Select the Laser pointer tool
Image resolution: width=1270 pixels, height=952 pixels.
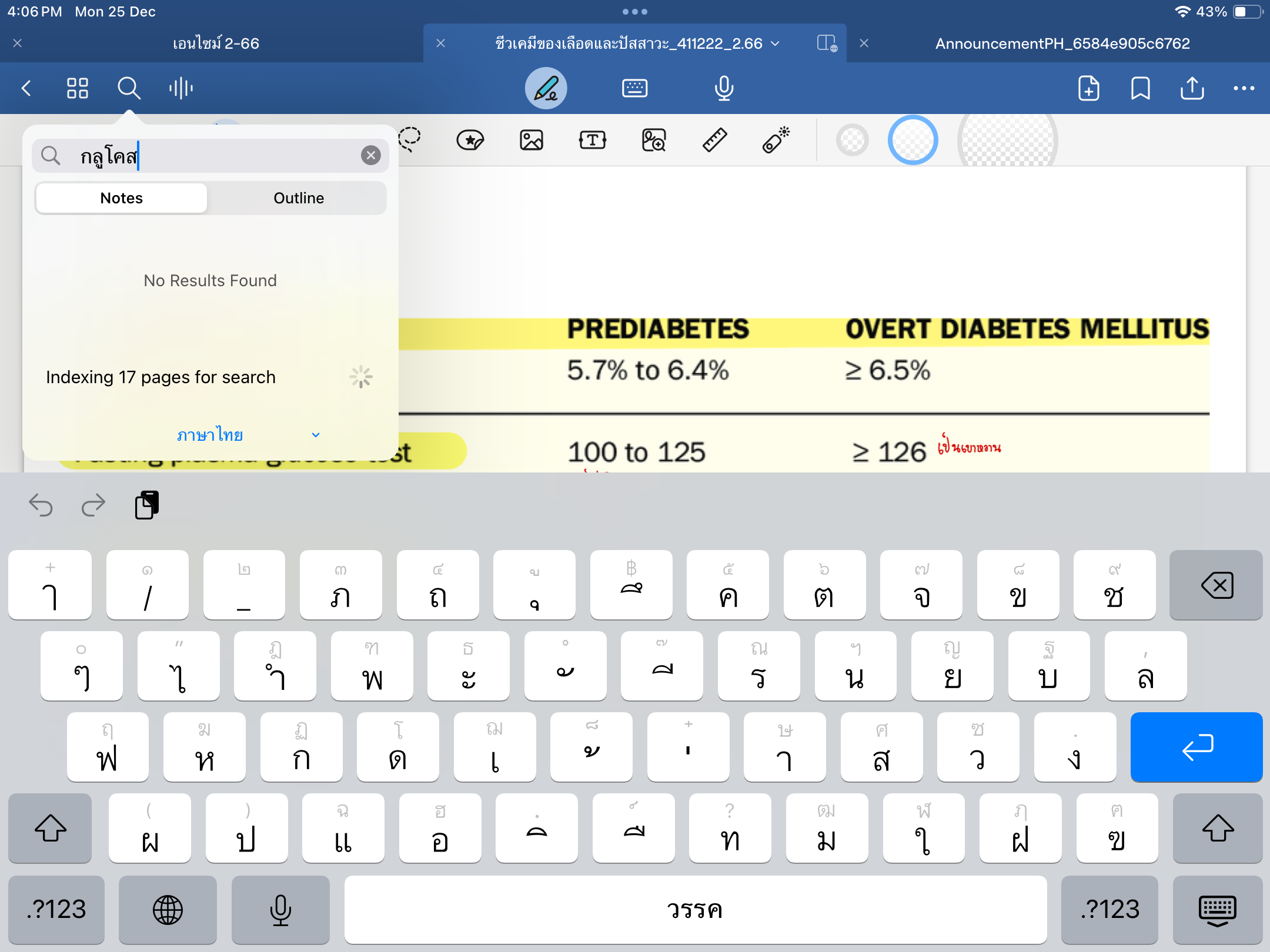(x=776, y=140)
